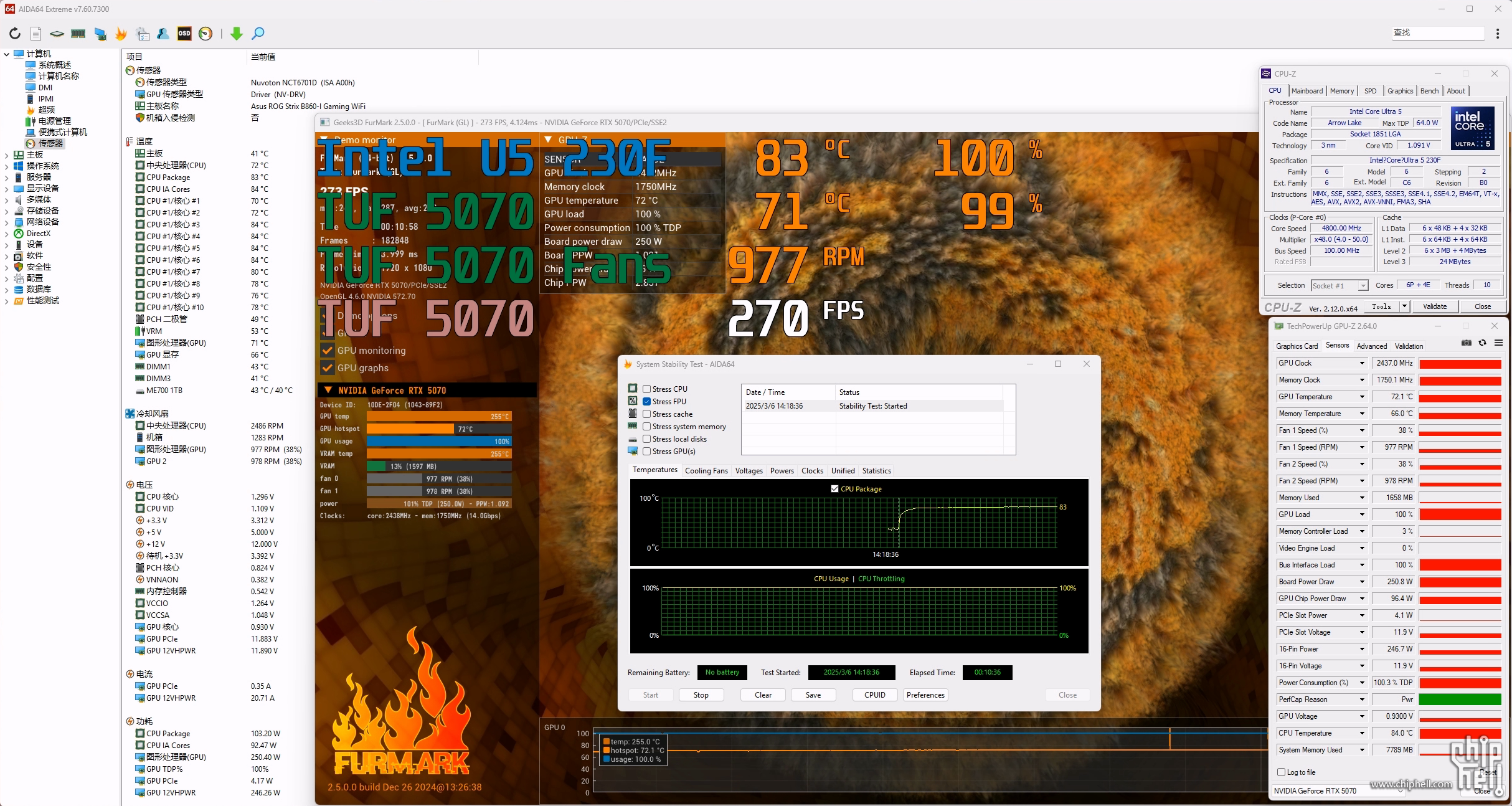The width and height of the screenshot is (1512, 806).
Task: Check the Stress GPU(s) checkbox
Action: tap(647, 452)
